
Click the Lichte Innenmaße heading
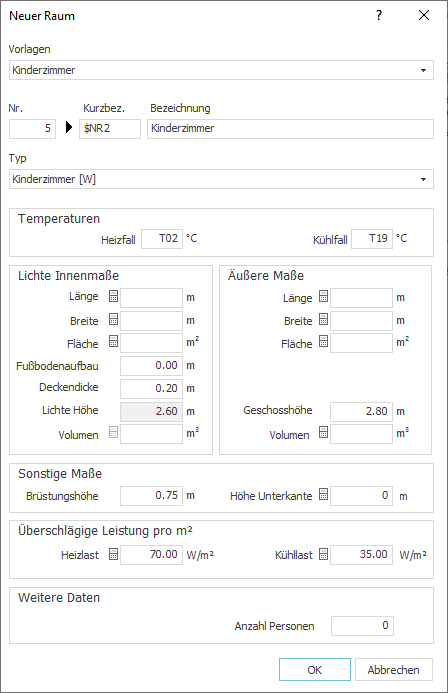pyautogui.click(x=68, y=276)
